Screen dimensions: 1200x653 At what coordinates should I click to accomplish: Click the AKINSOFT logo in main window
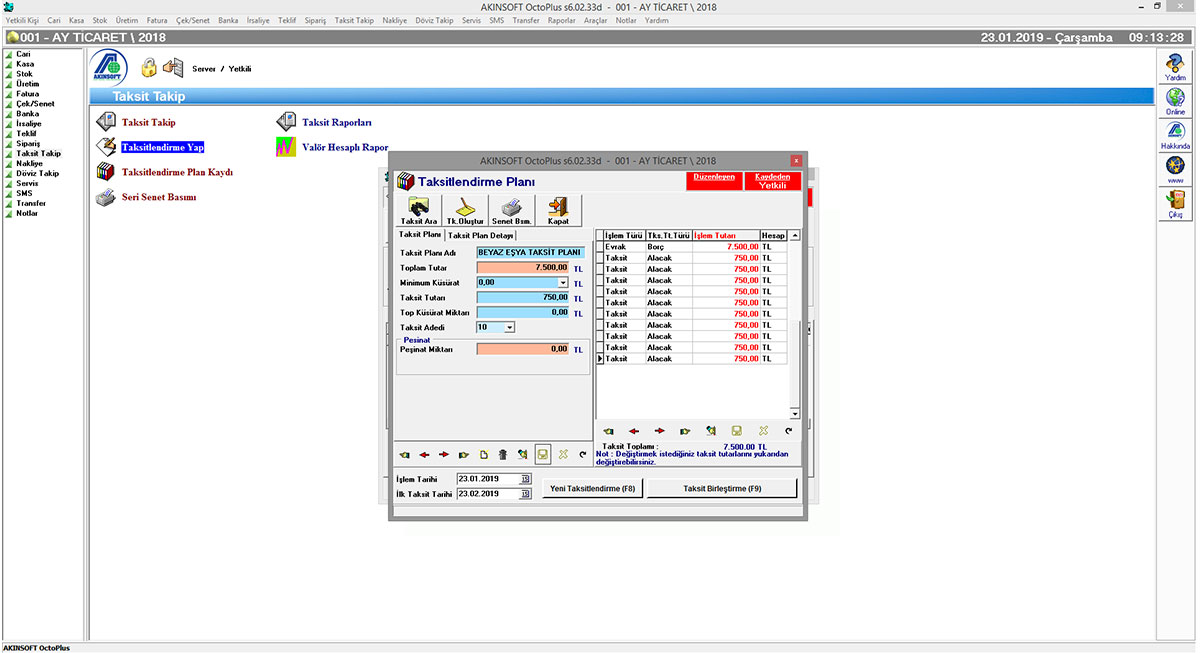[109, 67]
